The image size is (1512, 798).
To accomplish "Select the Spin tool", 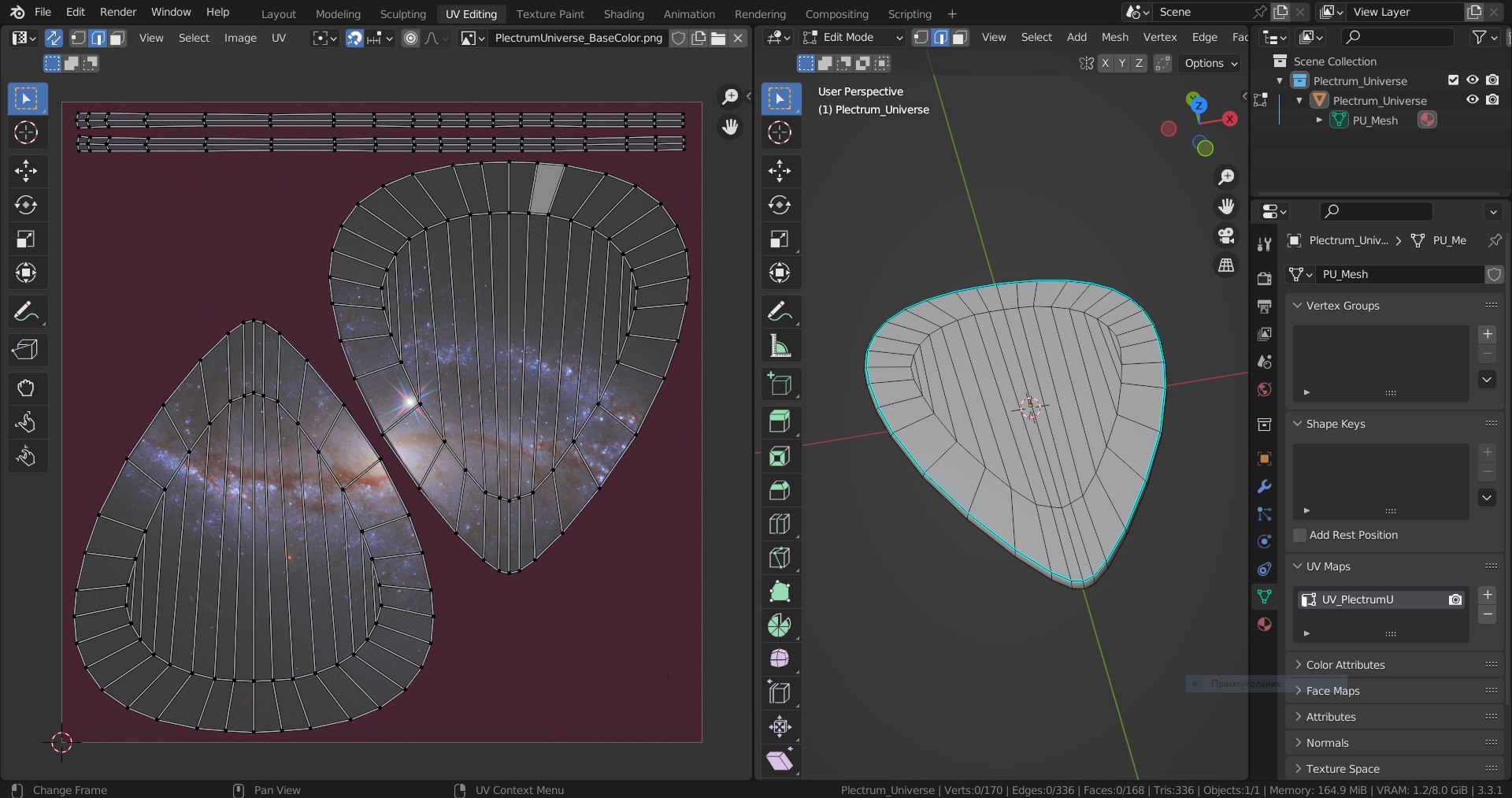I will [x=780, y=625].
